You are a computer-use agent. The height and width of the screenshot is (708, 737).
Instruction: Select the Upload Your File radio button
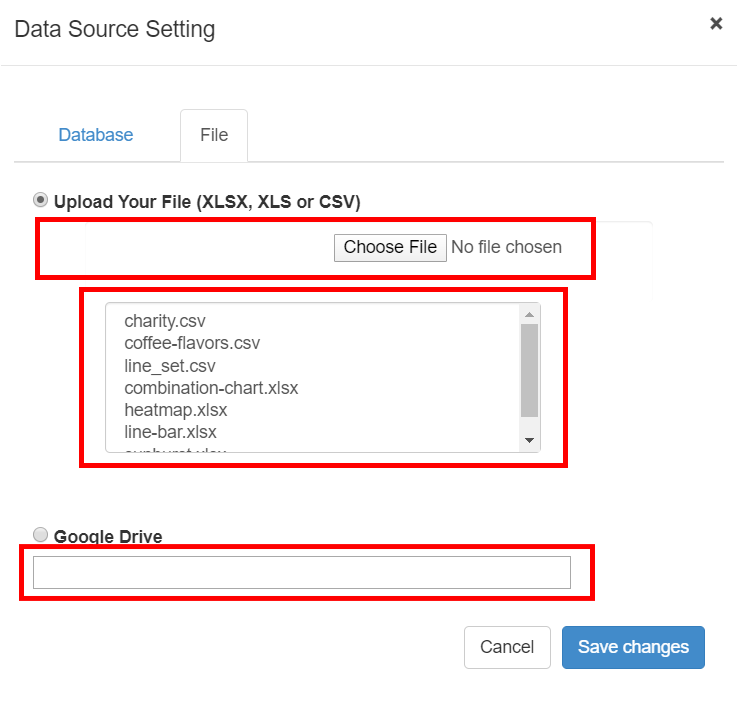41,199
